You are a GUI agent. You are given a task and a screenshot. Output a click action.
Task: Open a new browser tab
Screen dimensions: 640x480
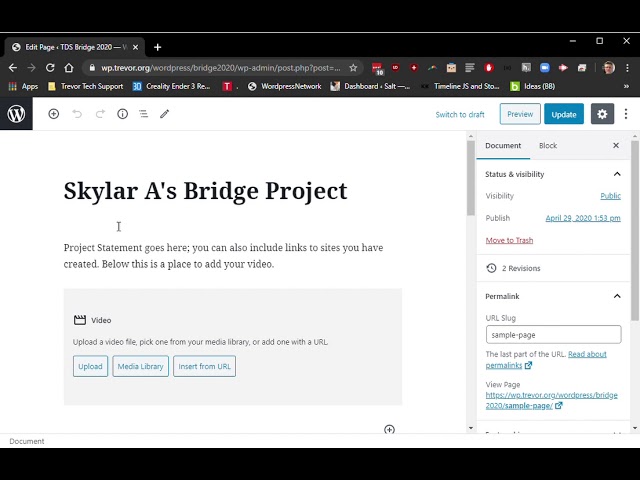(x=158, y=47)
